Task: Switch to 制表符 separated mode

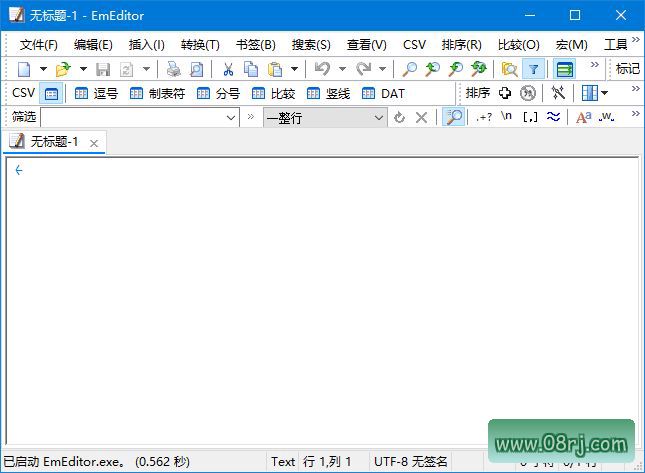Action: tap(157, 94)
